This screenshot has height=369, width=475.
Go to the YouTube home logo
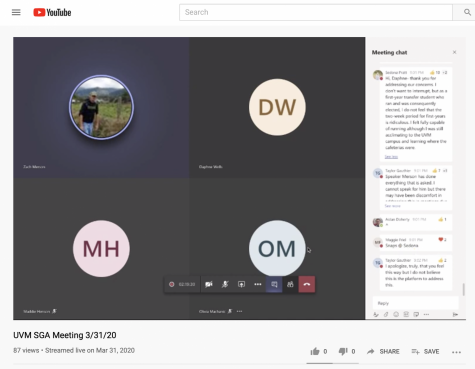click(52, 12)
